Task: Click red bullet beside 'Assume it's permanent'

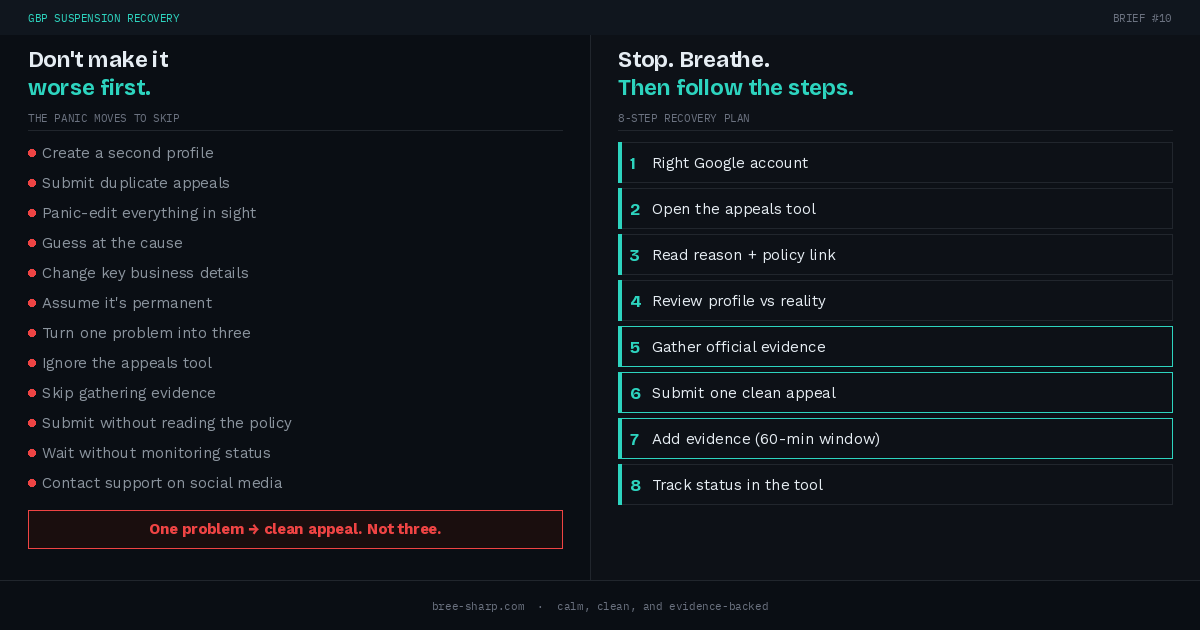Action: click(32, 303)
